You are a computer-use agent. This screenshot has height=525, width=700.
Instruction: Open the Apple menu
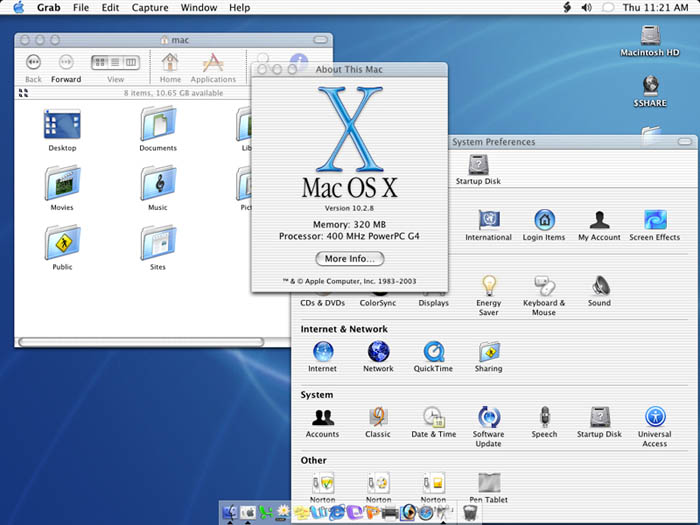19,7
